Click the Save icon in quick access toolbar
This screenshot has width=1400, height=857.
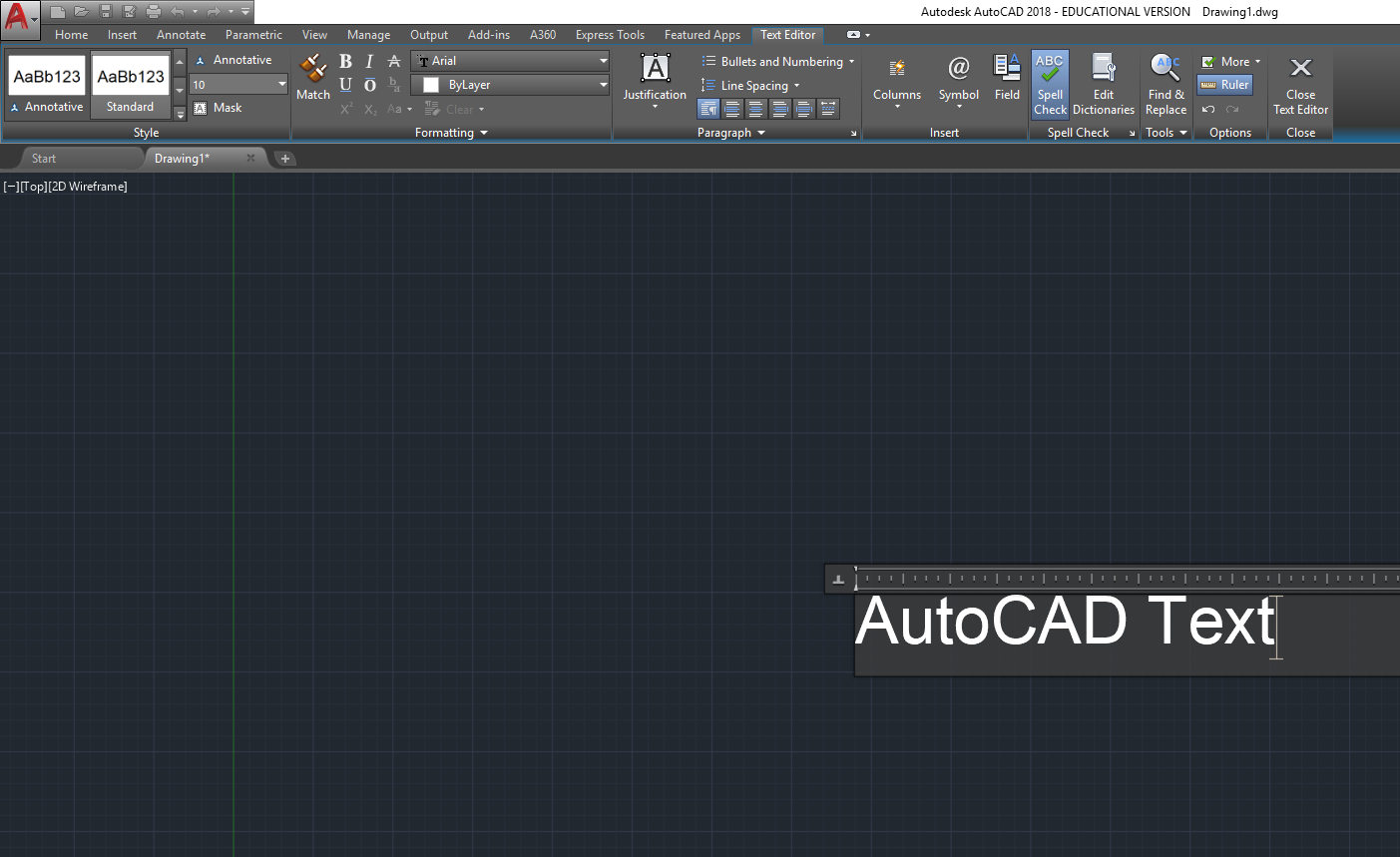pyautogui.click(x=105, y=12)
